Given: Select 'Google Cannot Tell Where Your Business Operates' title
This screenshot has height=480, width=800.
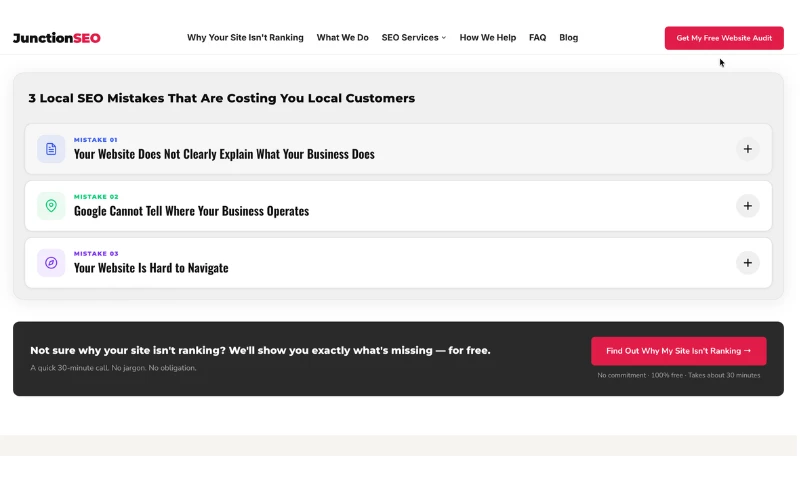Looking at the screenshot, I should (191, 211).
